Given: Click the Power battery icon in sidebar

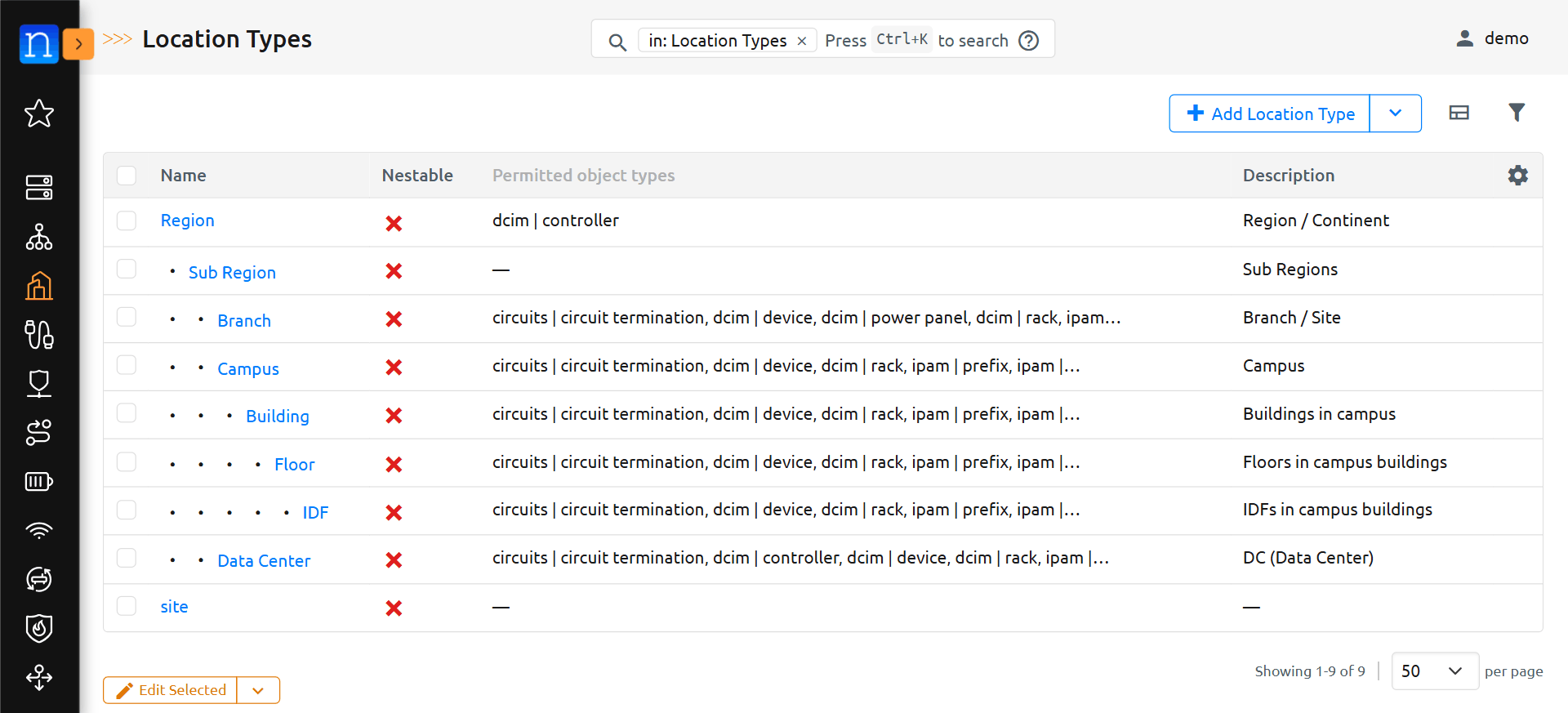Looking at the screenshot, I should (x=39, y=481).
